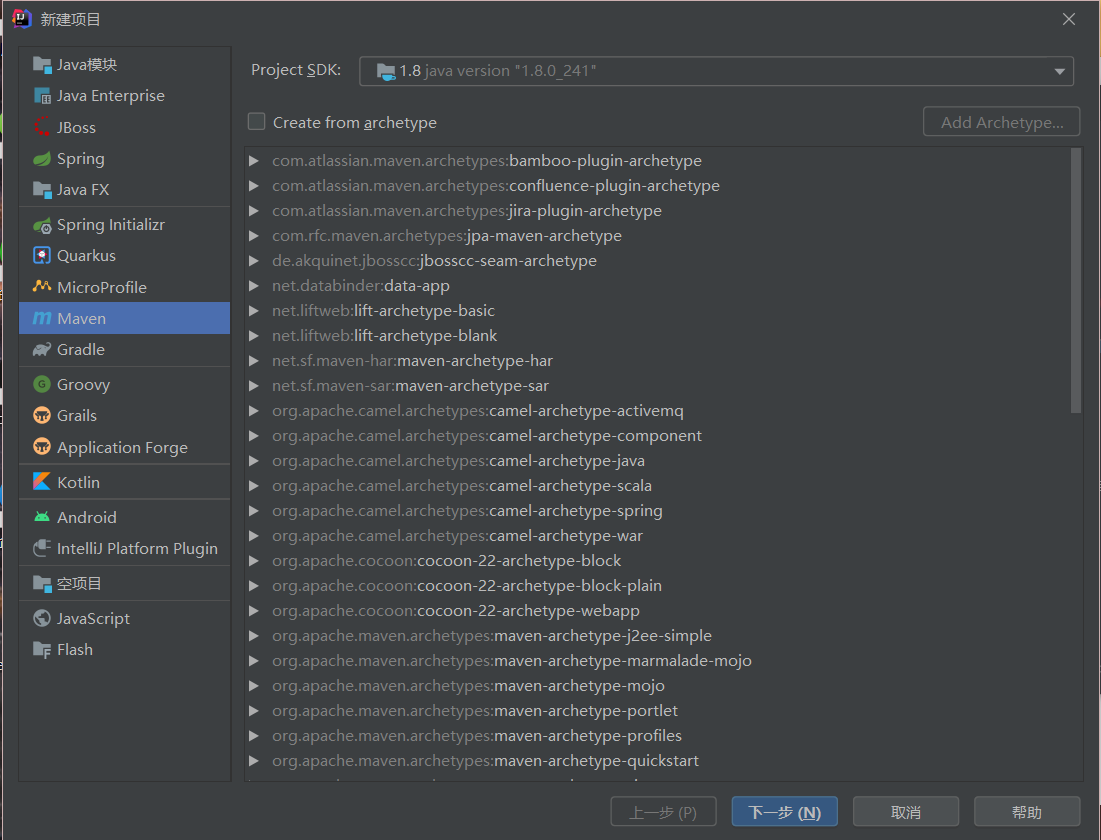Choose the Gradle elephant icon
This screenshot has width=1101, height=840.
(x=42, y=350)
